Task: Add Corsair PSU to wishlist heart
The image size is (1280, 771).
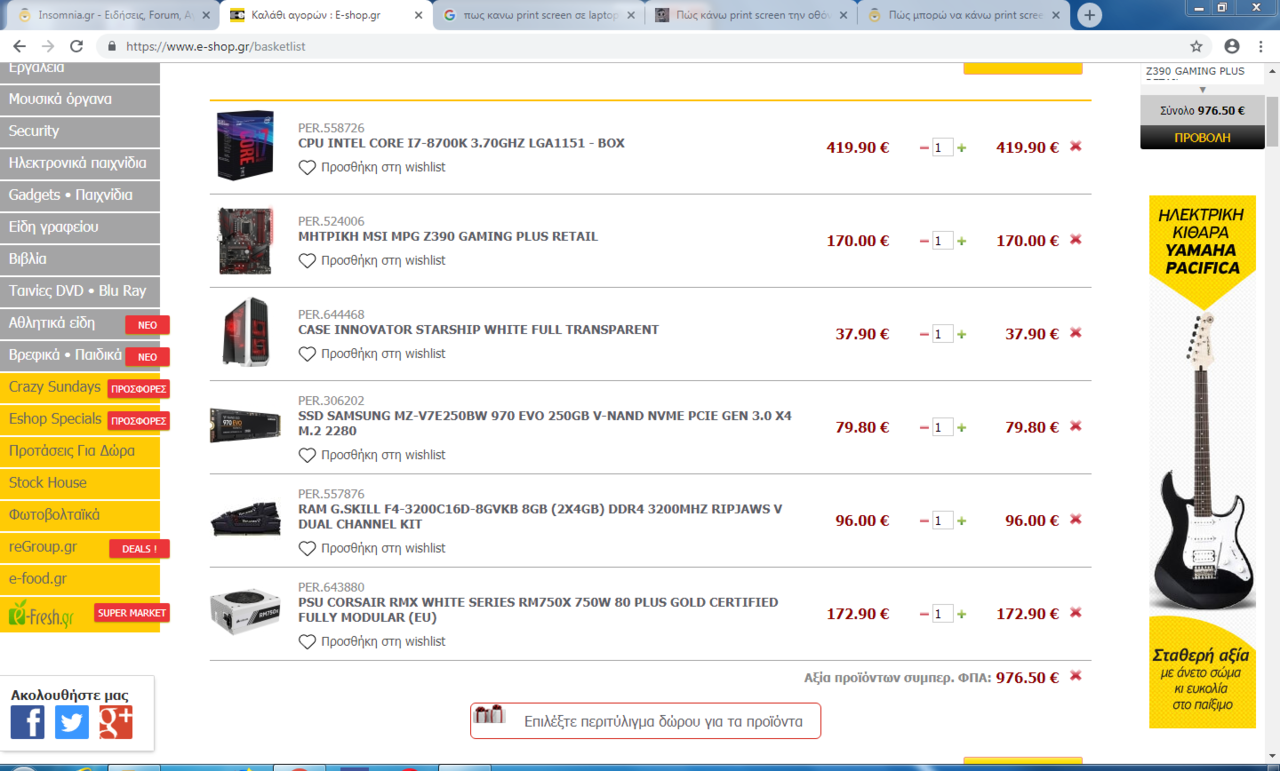Action: pos(307,642)
